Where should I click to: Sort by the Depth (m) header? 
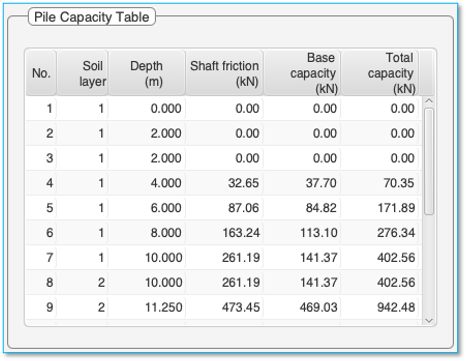(x=147, y=73)
